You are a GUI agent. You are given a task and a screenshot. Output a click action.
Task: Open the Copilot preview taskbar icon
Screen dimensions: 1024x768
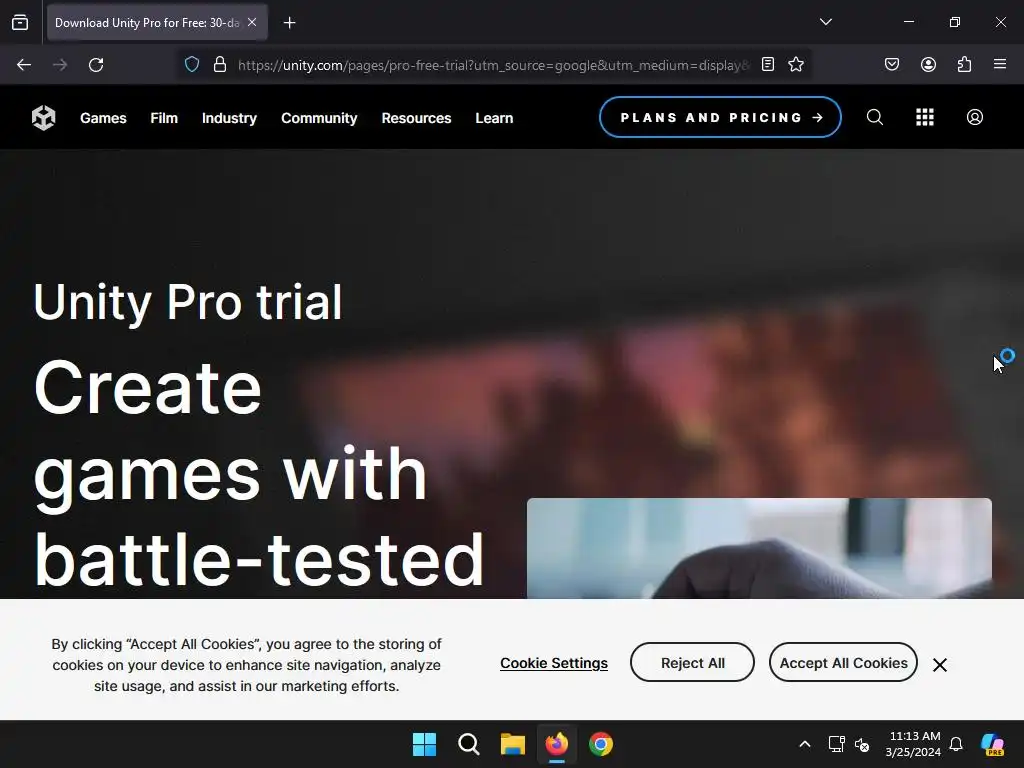[993, 744]
